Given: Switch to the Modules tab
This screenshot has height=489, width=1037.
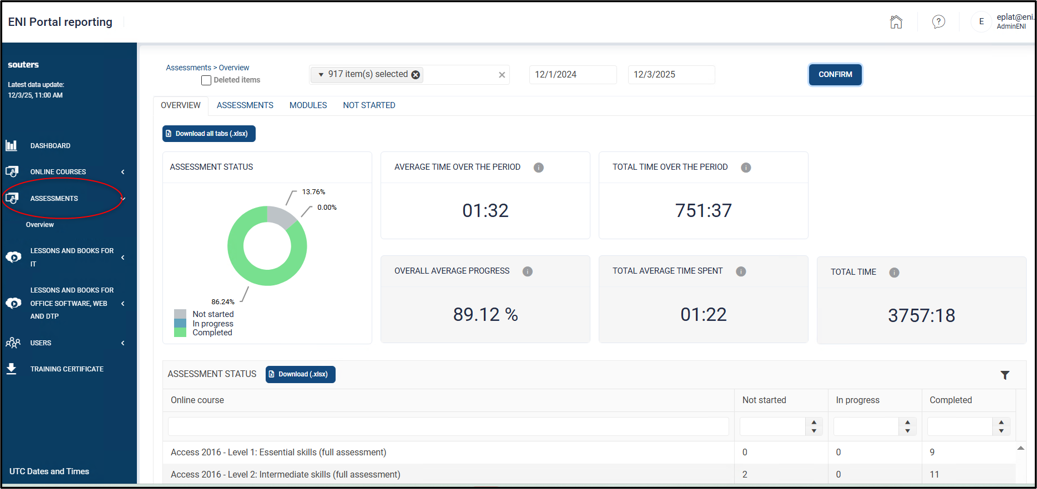Looking at the screenshot, I should click(308, 105).
